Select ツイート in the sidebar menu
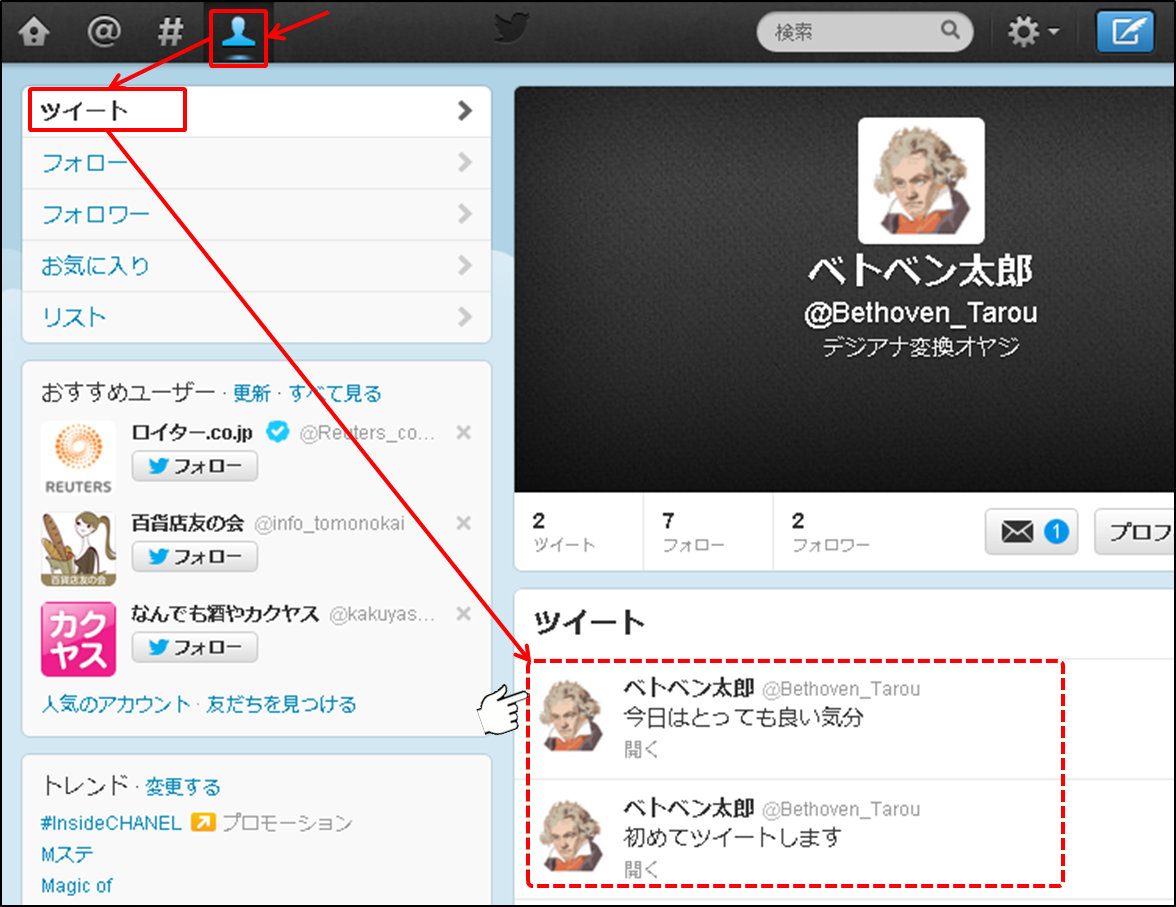 tap(256, 111)
